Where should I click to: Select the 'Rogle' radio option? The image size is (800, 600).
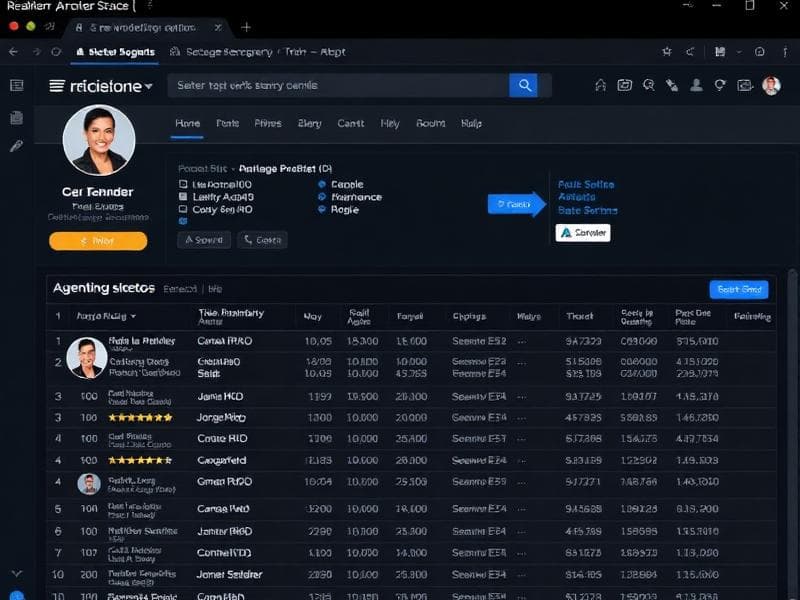point(322,209)
